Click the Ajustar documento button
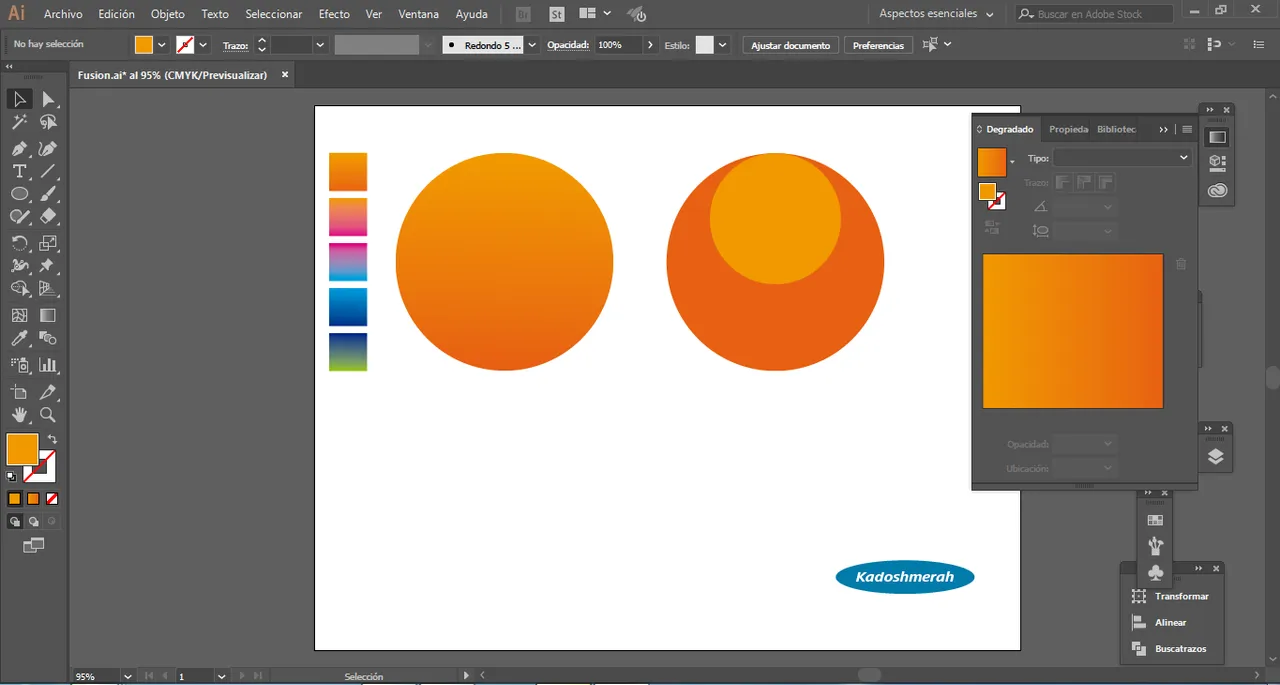 click(790, 45)
